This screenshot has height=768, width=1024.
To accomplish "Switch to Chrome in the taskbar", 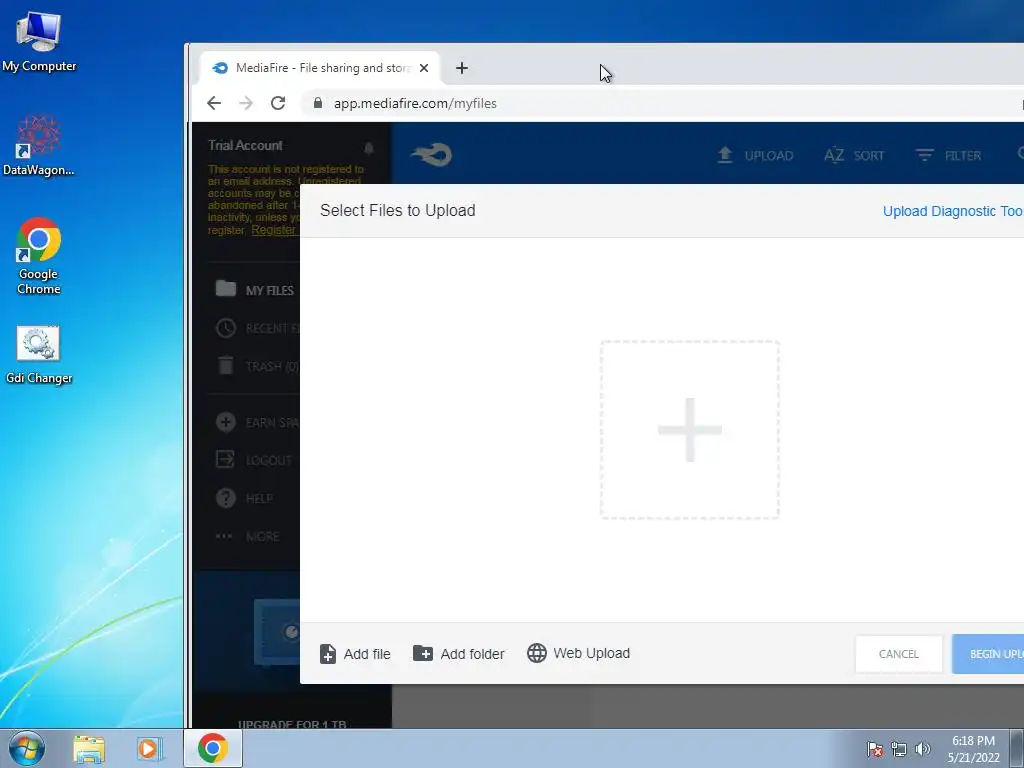I will 213,748.
